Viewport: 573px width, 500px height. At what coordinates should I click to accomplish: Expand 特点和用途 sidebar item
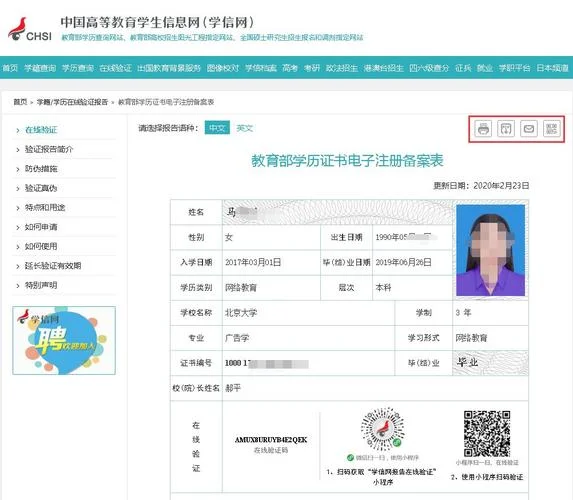(x=45, y=208)
